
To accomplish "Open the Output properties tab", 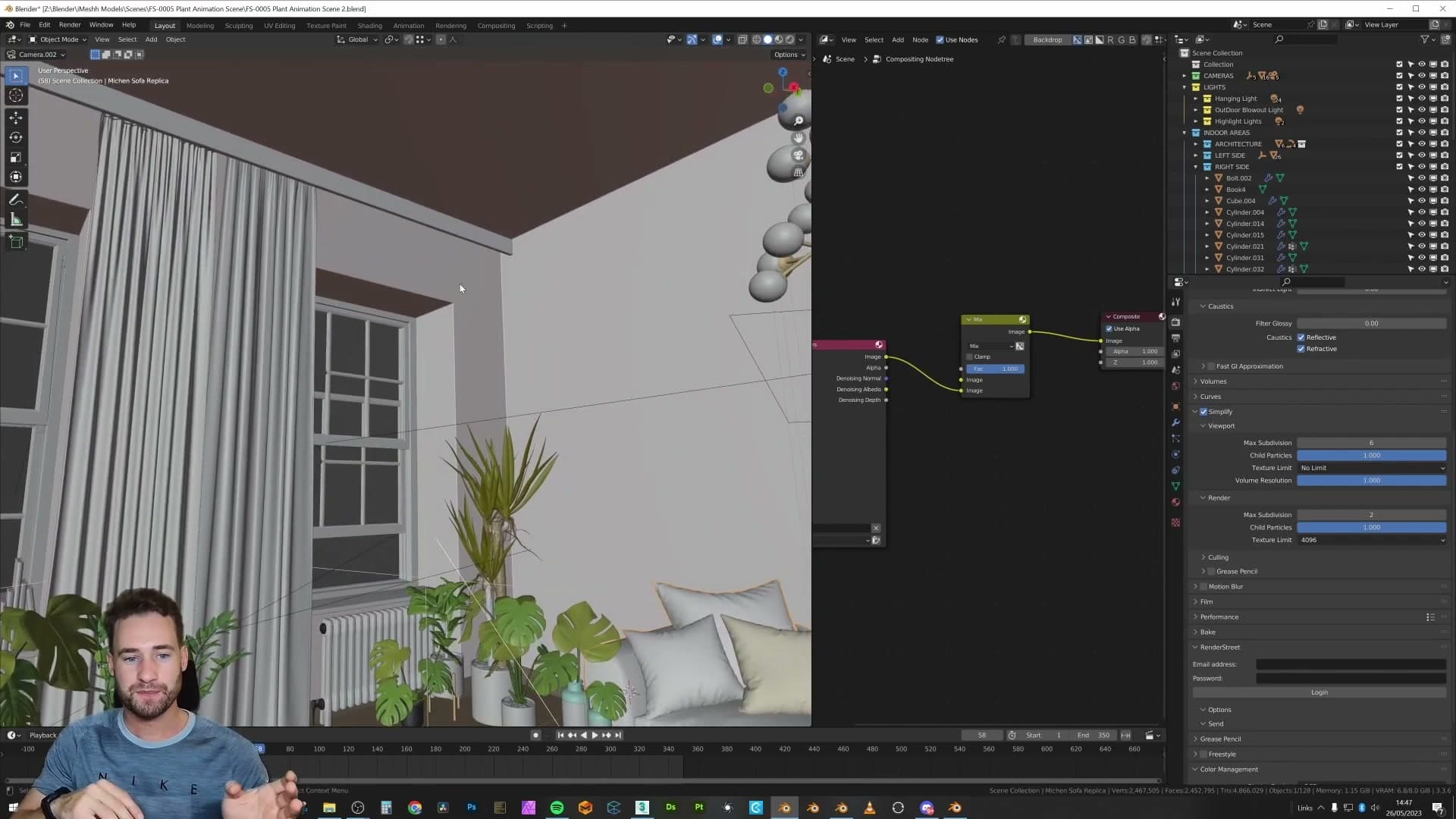I will coord(1176,338).
